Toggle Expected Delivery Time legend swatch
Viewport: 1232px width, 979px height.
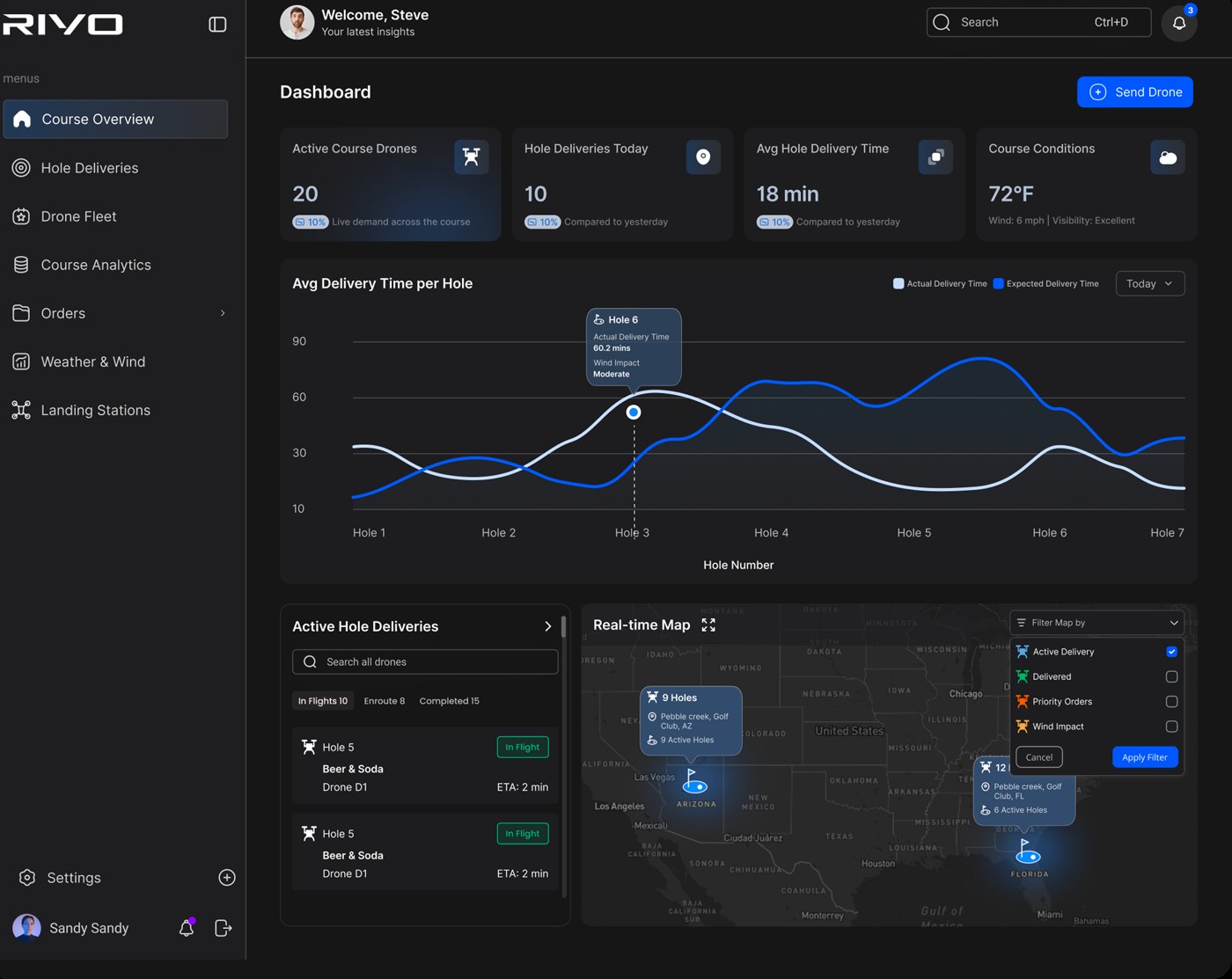point(998,283)
